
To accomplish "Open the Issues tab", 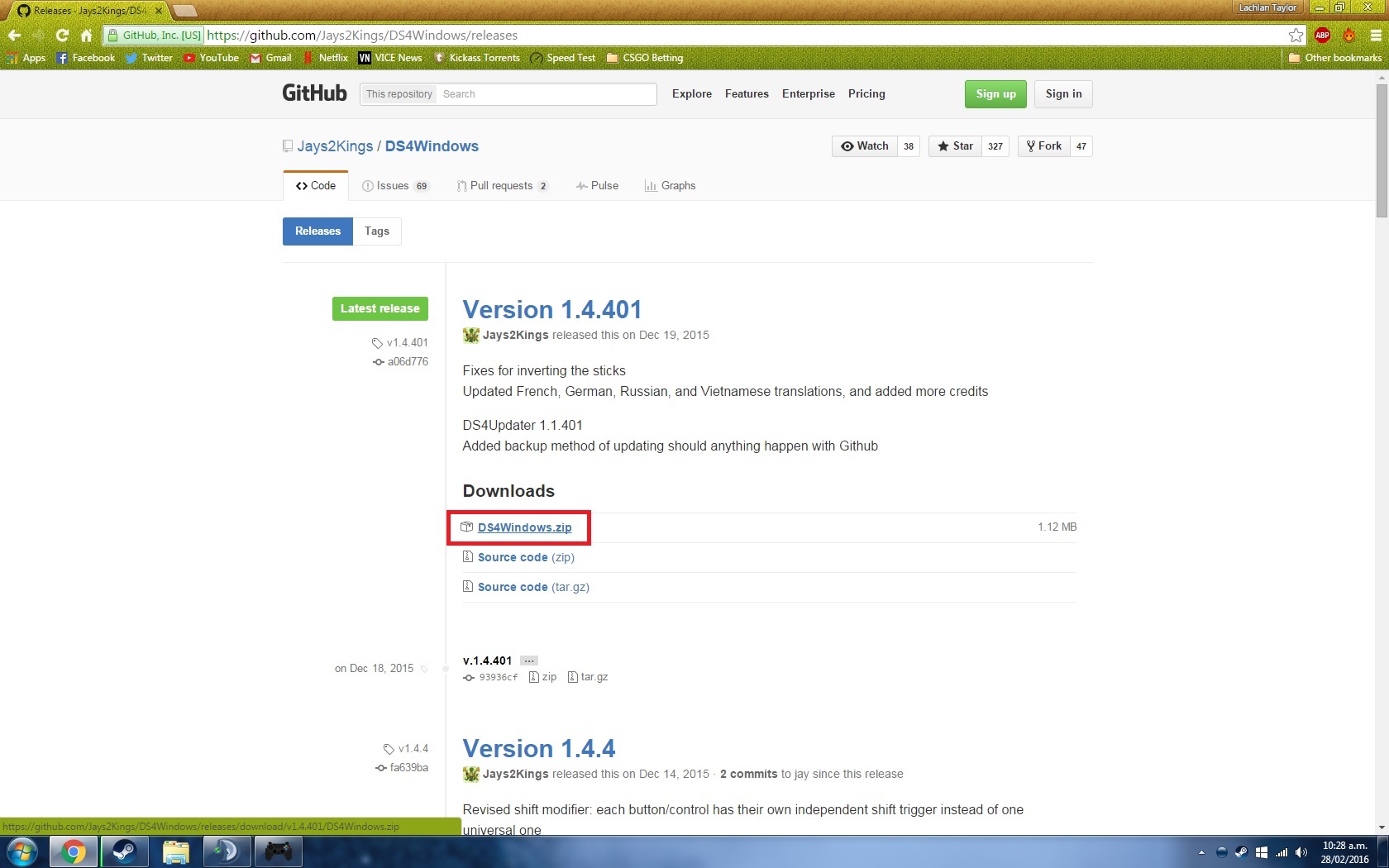I will point(395,186).
